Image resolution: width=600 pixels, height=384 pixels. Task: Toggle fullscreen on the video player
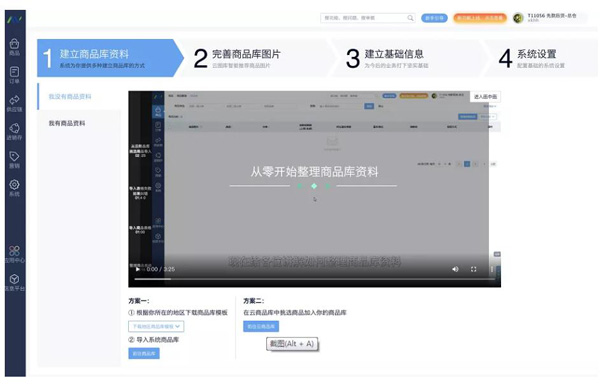tap(473, 269)
